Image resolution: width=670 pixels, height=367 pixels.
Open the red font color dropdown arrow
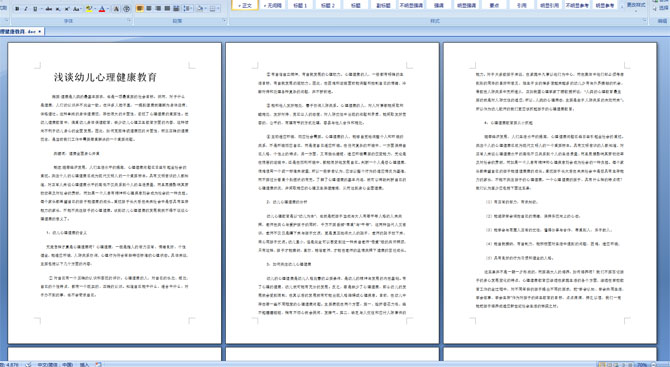click(108, 9)
